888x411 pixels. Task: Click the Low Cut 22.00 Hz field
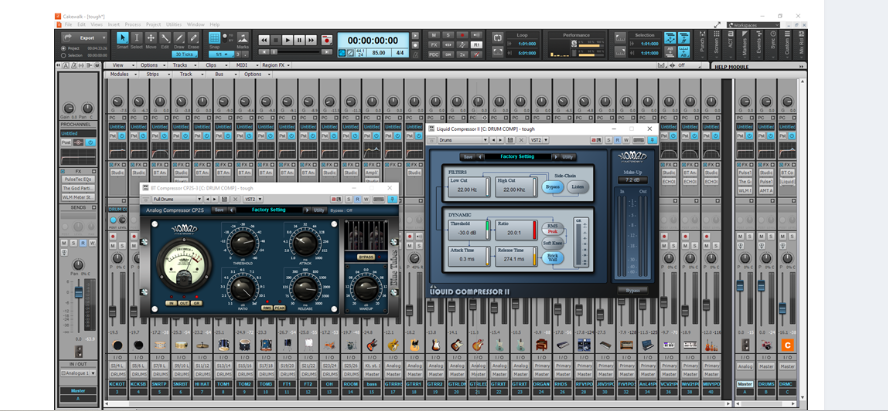pos(467,187)
